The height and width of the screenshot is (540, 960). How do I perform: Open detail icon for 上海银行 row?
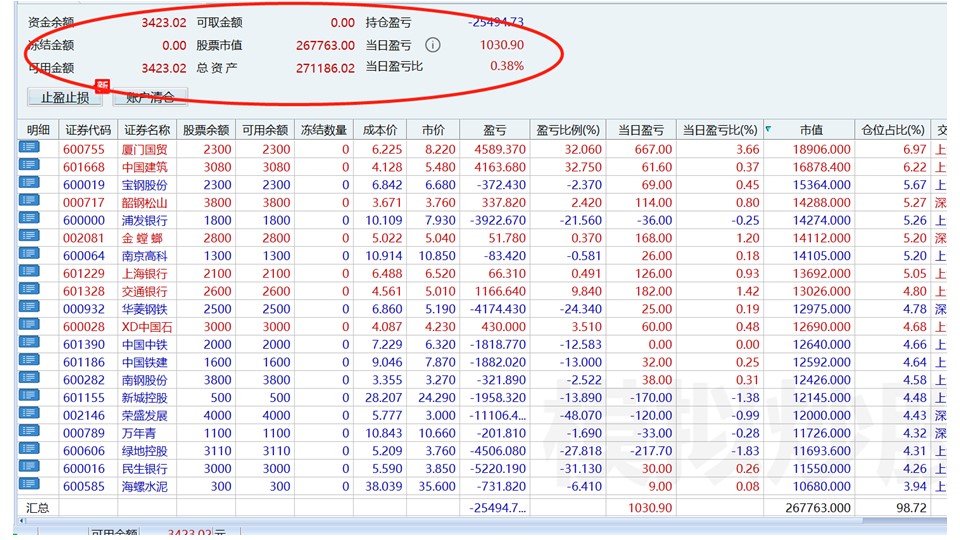click(x=29, y=271)
